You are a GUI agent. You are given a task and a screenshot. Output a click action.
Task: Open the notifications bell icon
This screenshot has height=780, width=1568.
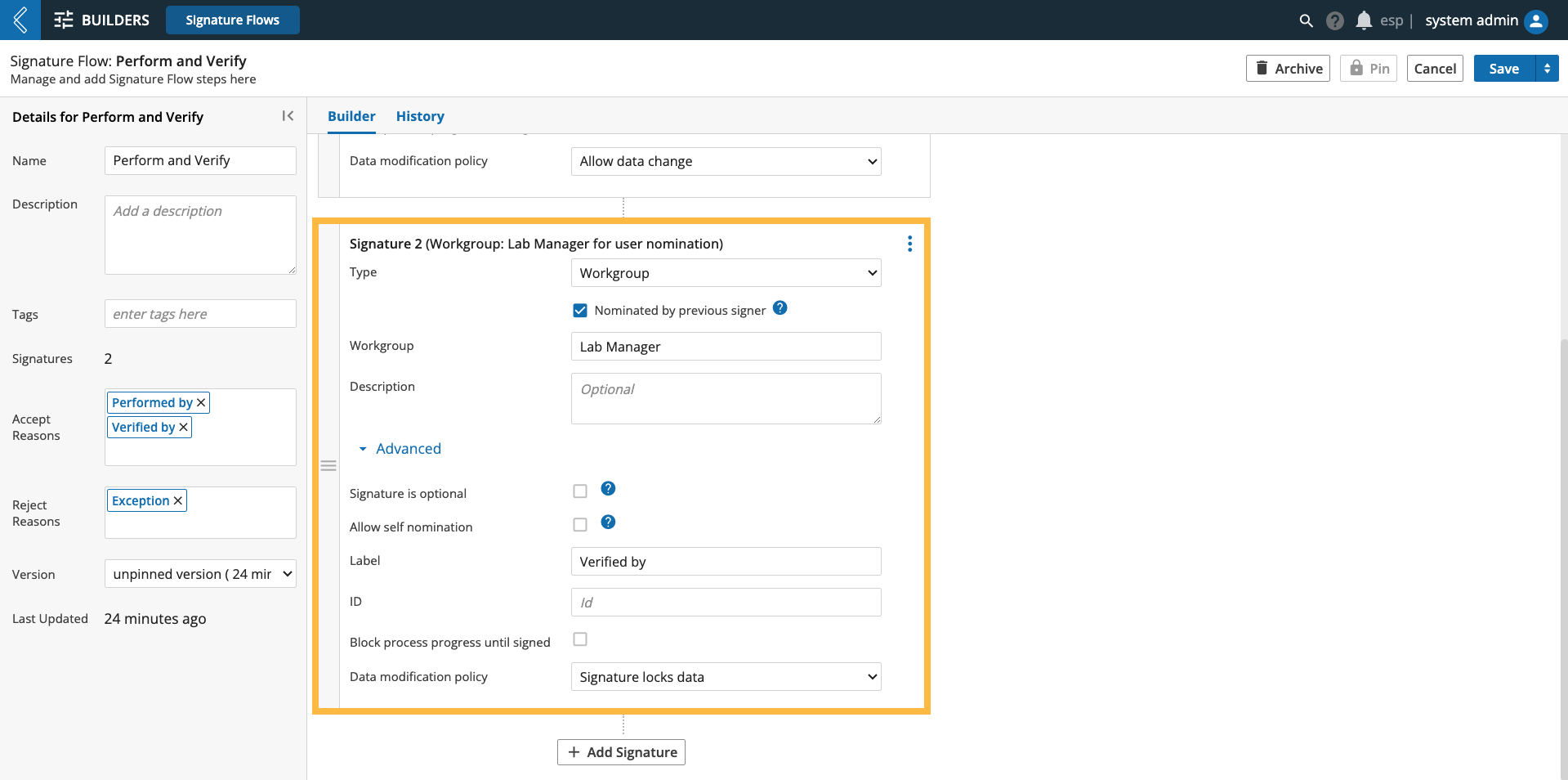(1364, 20)
